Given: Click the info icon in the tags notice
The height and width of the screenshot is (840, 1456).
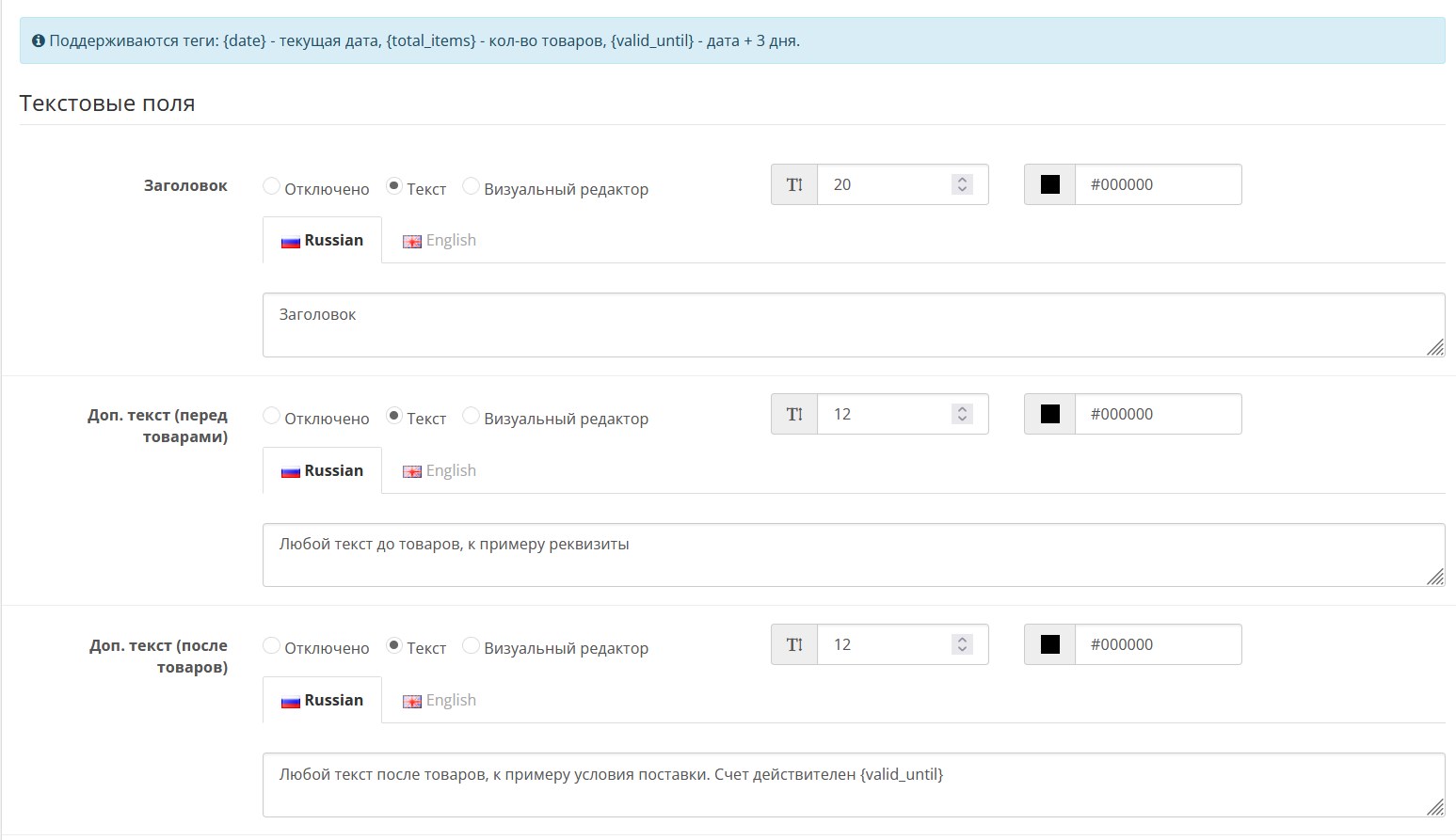Looking at the screenshot, I should coord(39,40).
